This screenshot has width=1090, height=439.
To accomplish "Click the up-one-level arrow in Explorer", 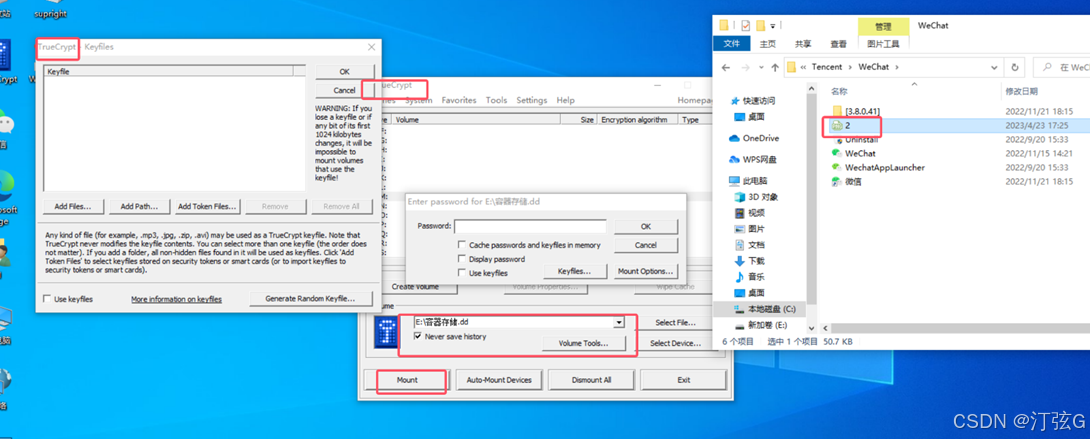I will tap(775, 67).
